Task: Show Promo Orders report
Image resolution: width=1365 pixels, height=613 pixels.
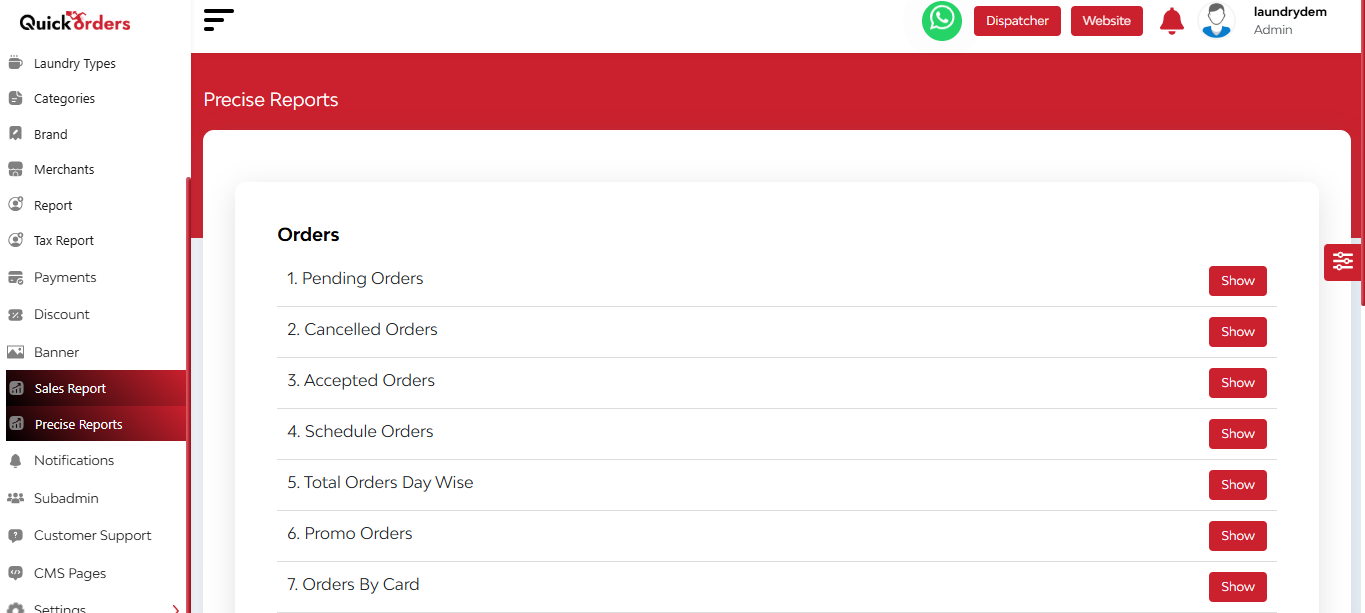Action: coord(1237,536)
